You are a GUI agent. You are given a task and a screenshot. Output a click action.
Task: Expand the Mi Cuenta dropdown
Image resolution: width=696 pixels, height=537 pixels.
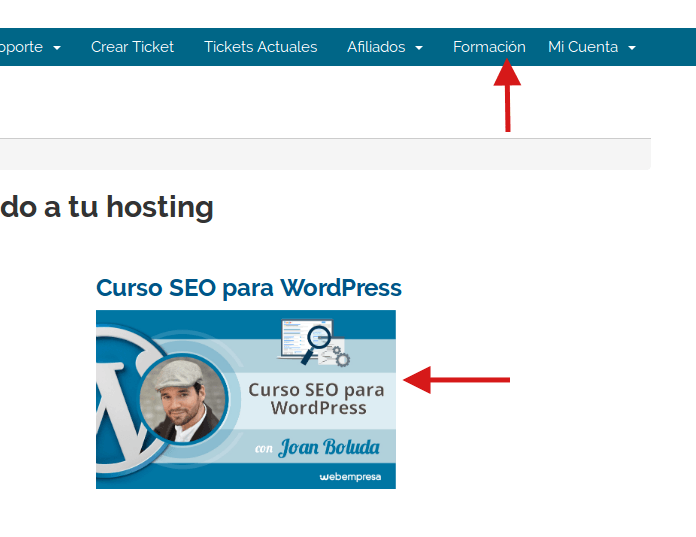592,47
